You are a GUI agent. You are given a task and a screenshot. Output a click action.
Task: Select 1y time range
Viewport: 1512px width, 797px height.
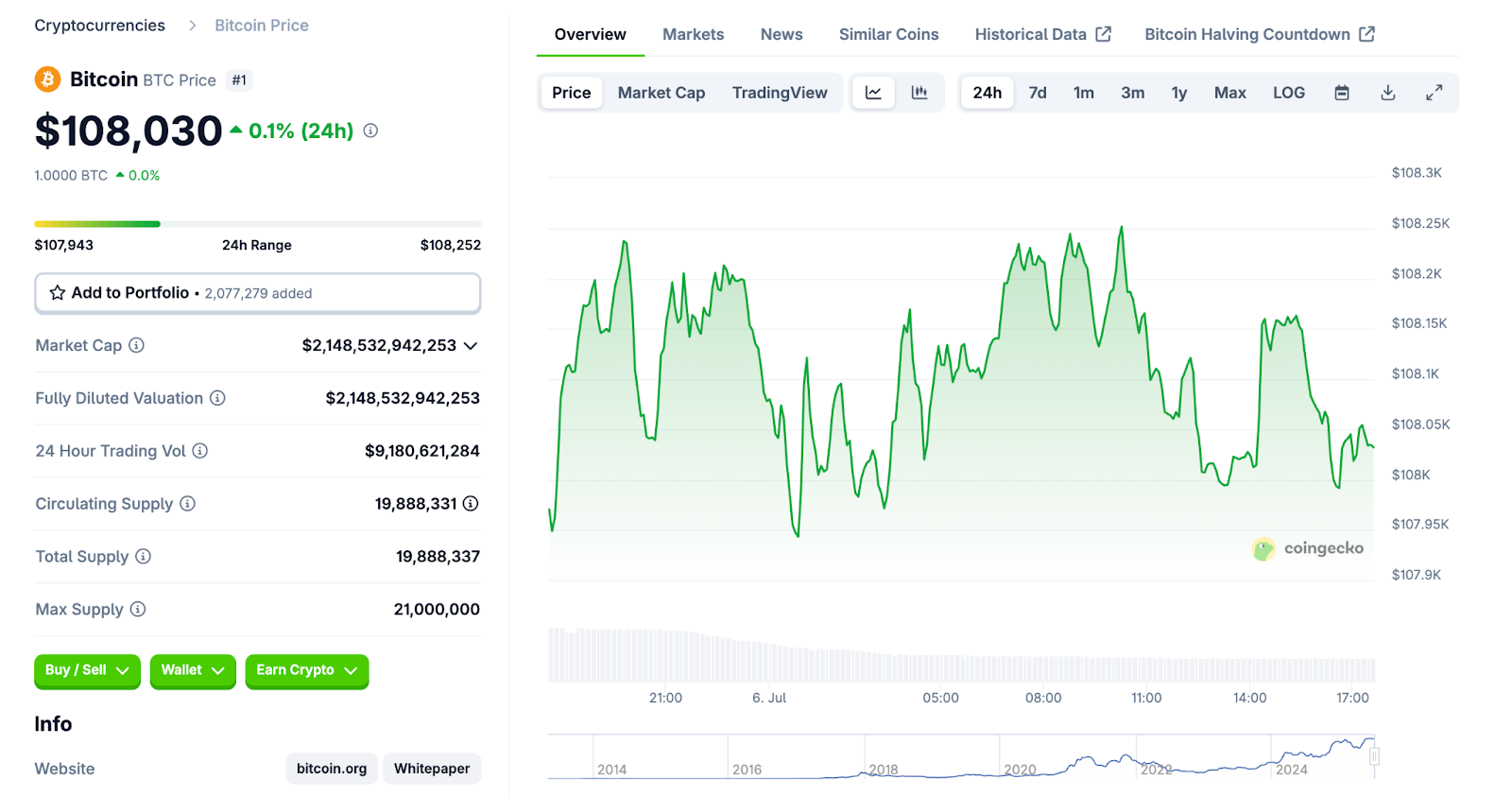point(1179,93)
